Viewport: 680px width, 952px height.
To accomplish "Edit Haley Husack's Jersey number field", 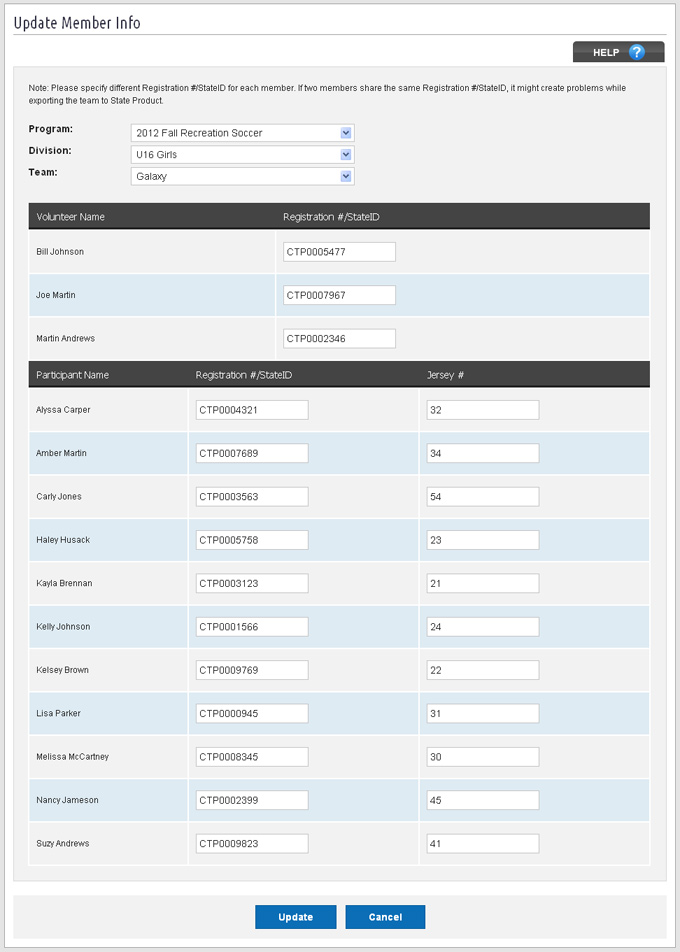I will (x=483, y=540).
